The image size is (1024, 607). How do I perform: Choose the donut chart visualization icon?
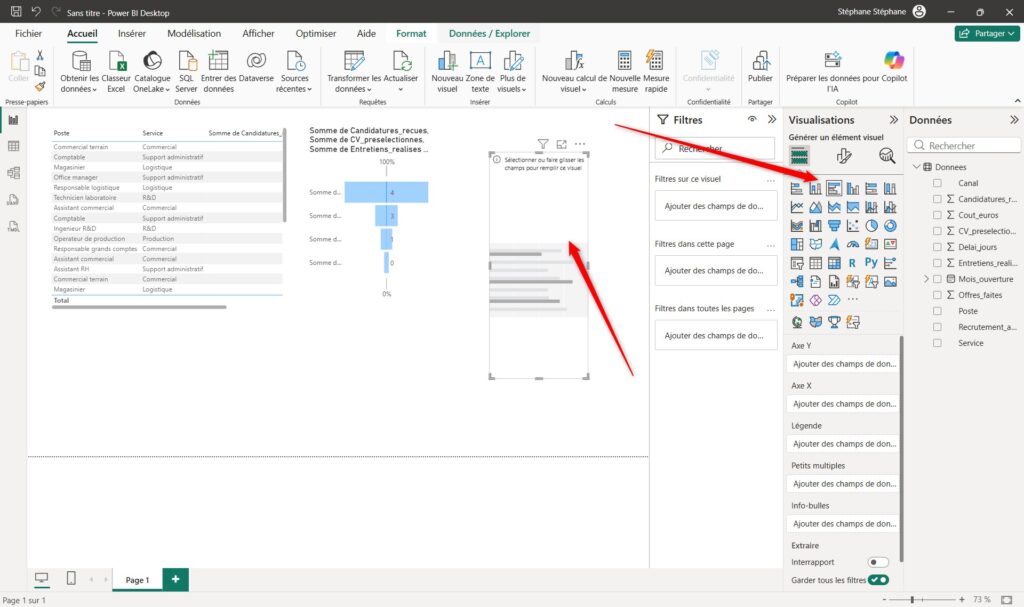pyautogui.click(x=890, y=225)
